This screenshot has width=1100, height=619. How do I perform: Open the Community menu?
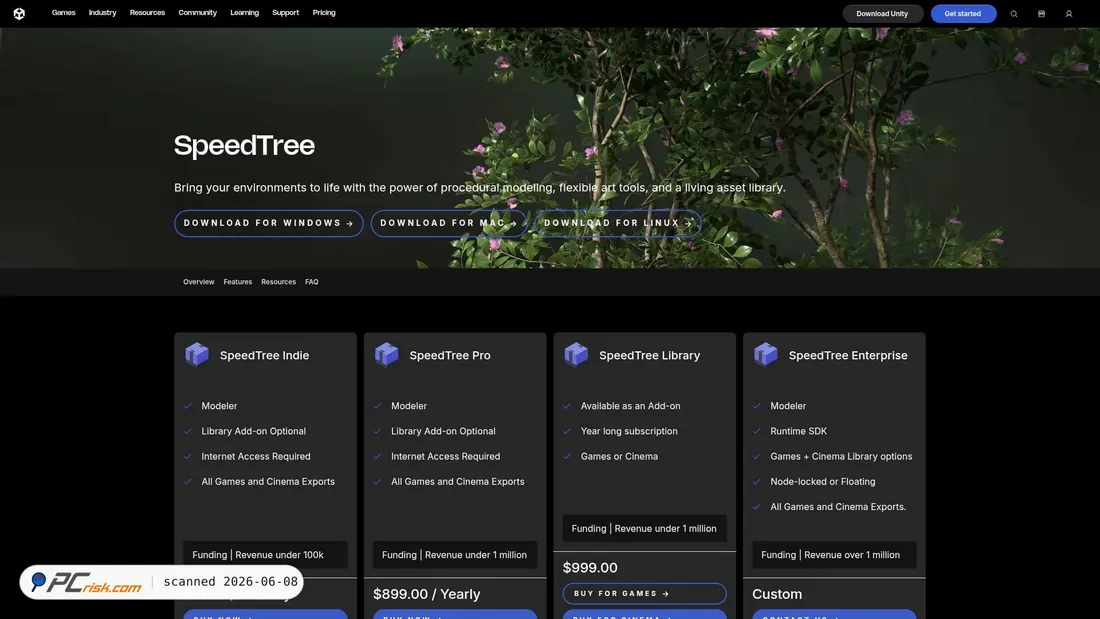click(x=197, y=13)
